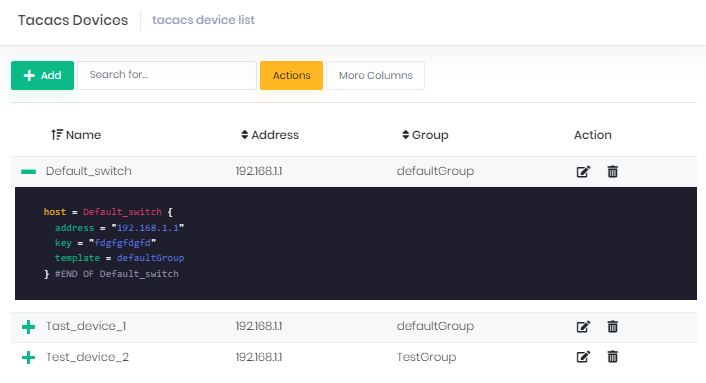
Task: Click the 192.168.1.1 address of Test_device_2 row
Action: 259,357
